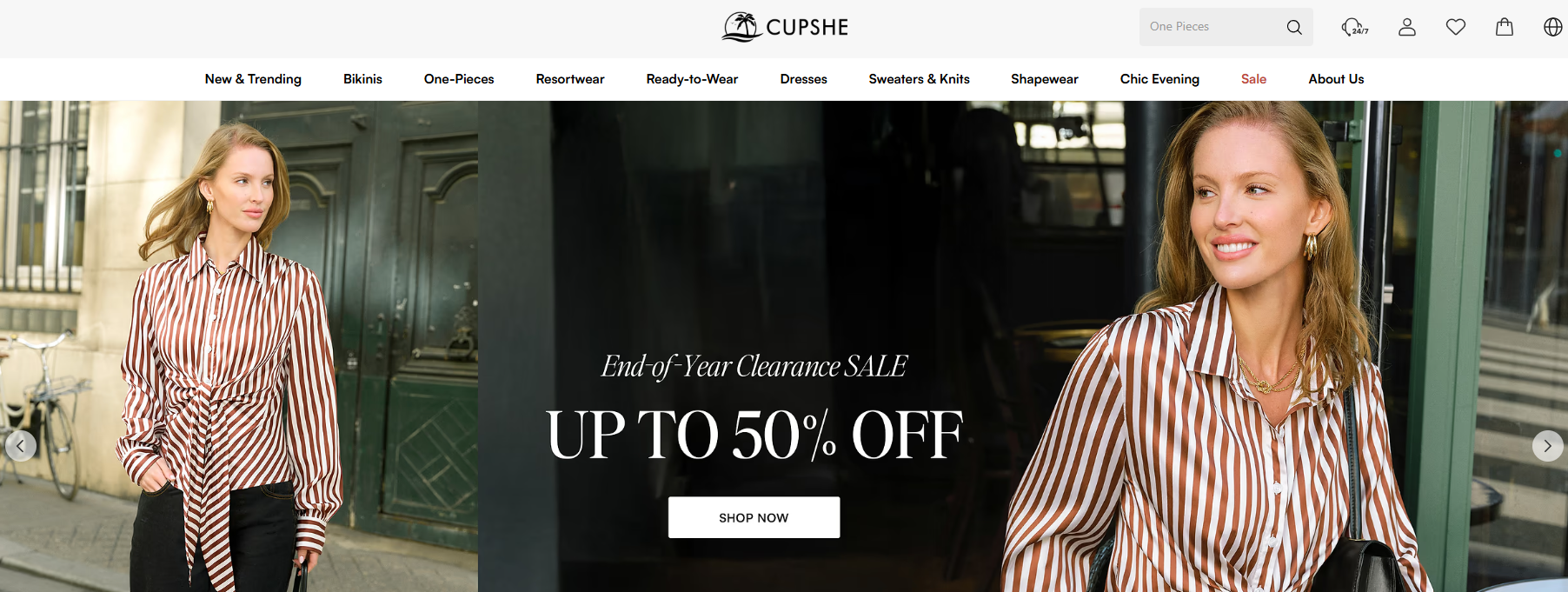Click the search magnifier icon
Image resolution: width=1568 pixels, height=592 pixels.
tap(1294, 27)
